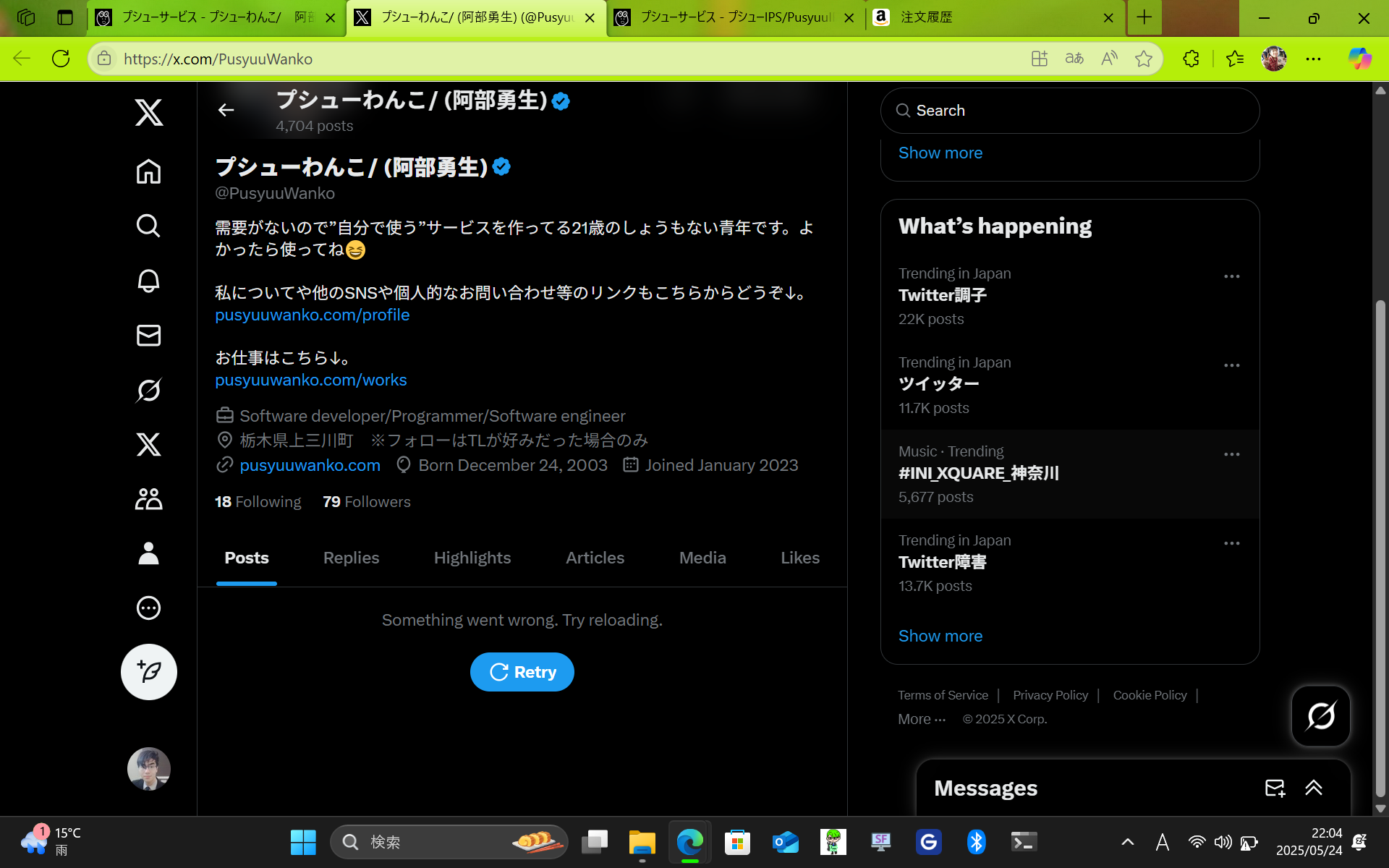Click Show more under What's happening
Viewport: 1389px width, 868px height.
940,636
